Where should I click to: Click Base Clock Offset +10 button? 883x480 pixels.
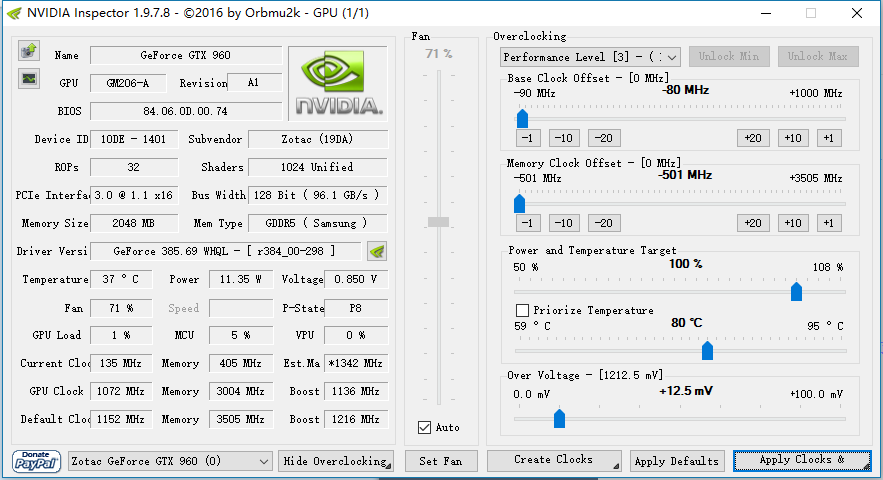793,138
